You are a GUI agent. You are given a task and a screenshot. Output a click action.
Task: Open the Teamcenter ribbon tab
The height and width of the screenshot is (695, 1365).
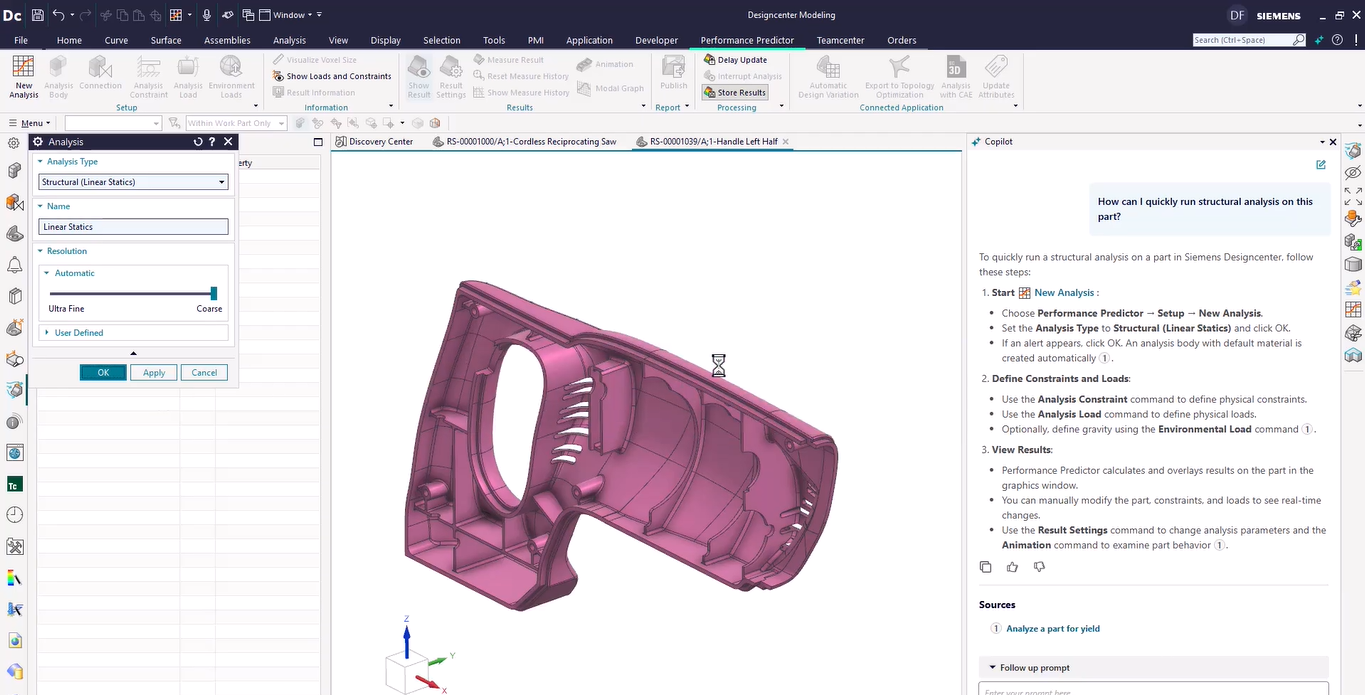840,40
